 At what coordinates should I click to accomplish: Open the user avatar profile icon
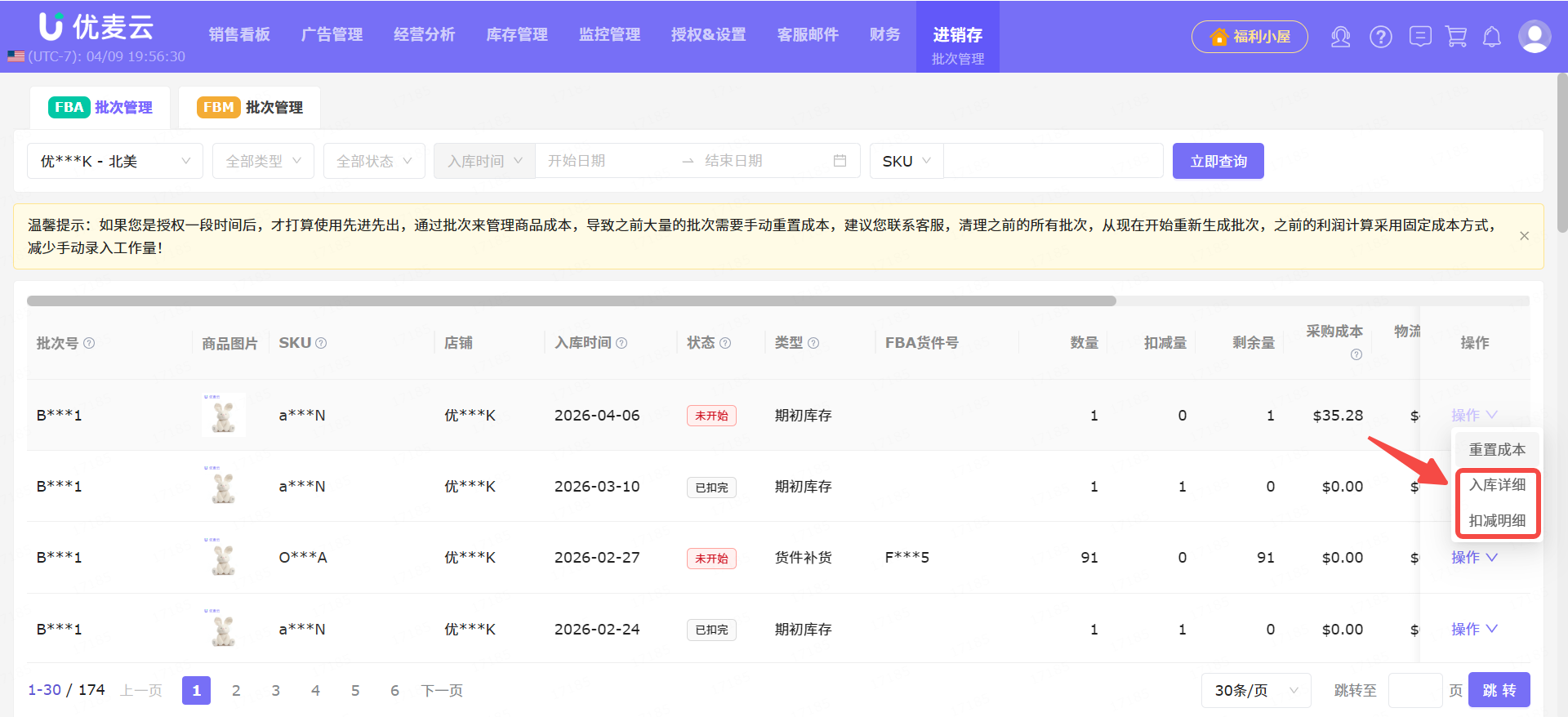1534,37
